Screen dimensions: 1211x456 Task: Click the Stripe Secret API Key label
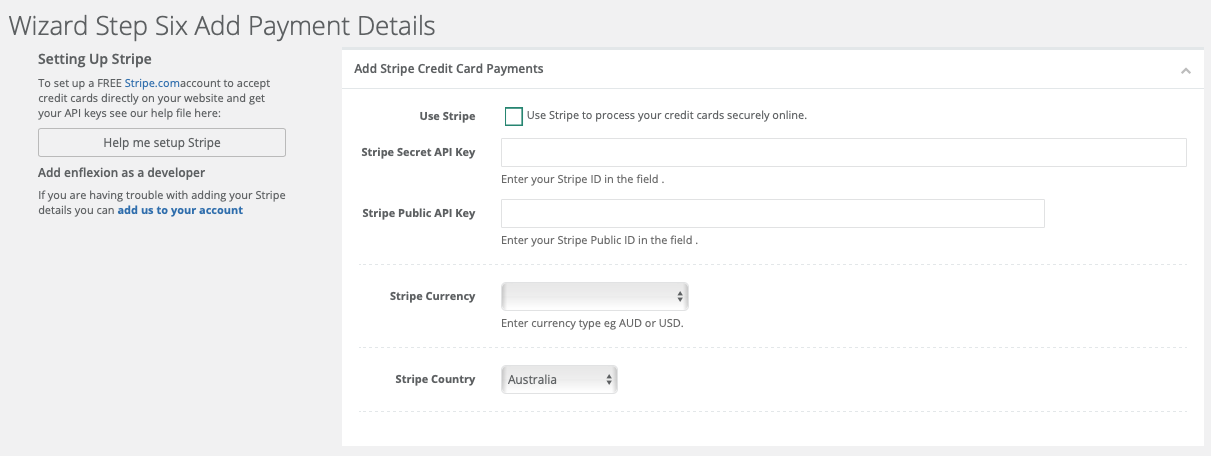pyautogui.click(x=418, y=152)
